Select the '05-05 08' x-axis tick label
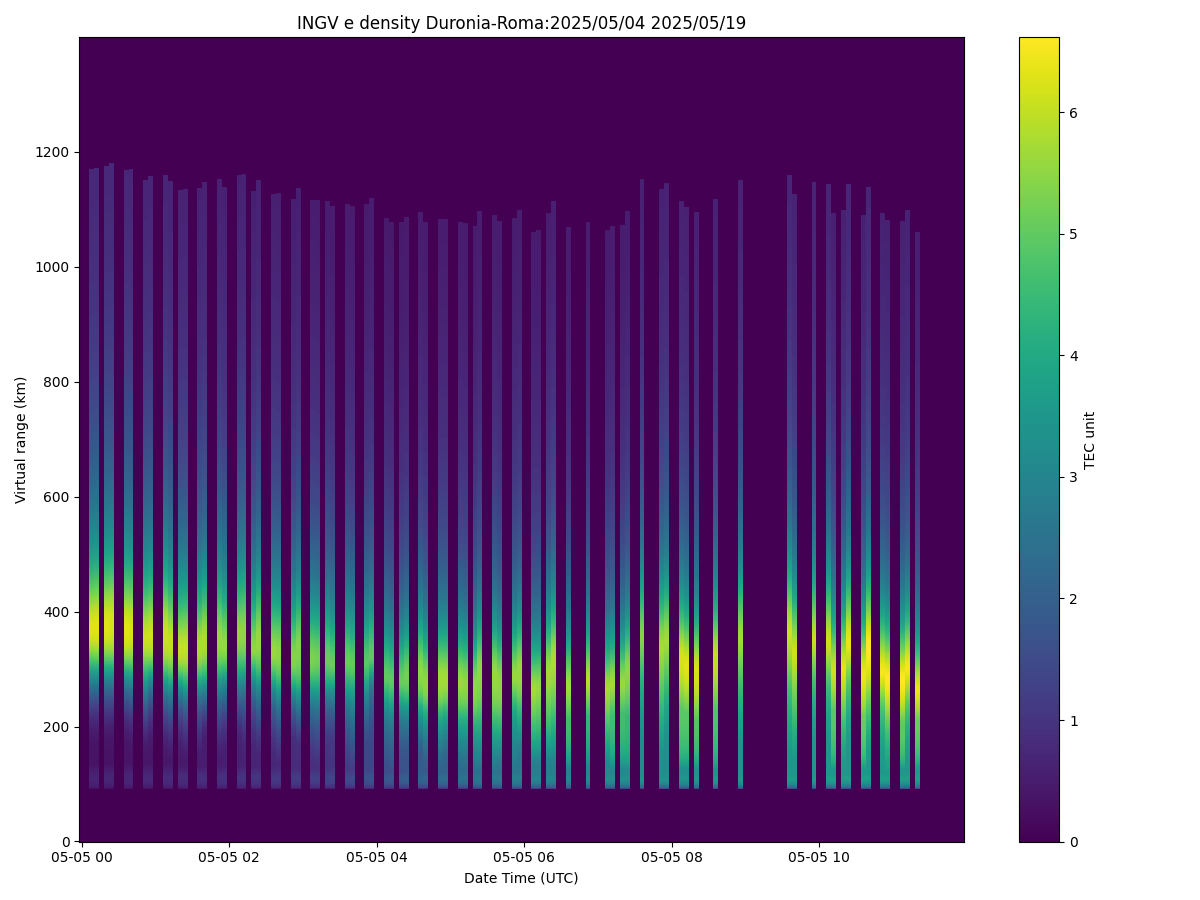The image size is (1200, 900). (671, 857)
